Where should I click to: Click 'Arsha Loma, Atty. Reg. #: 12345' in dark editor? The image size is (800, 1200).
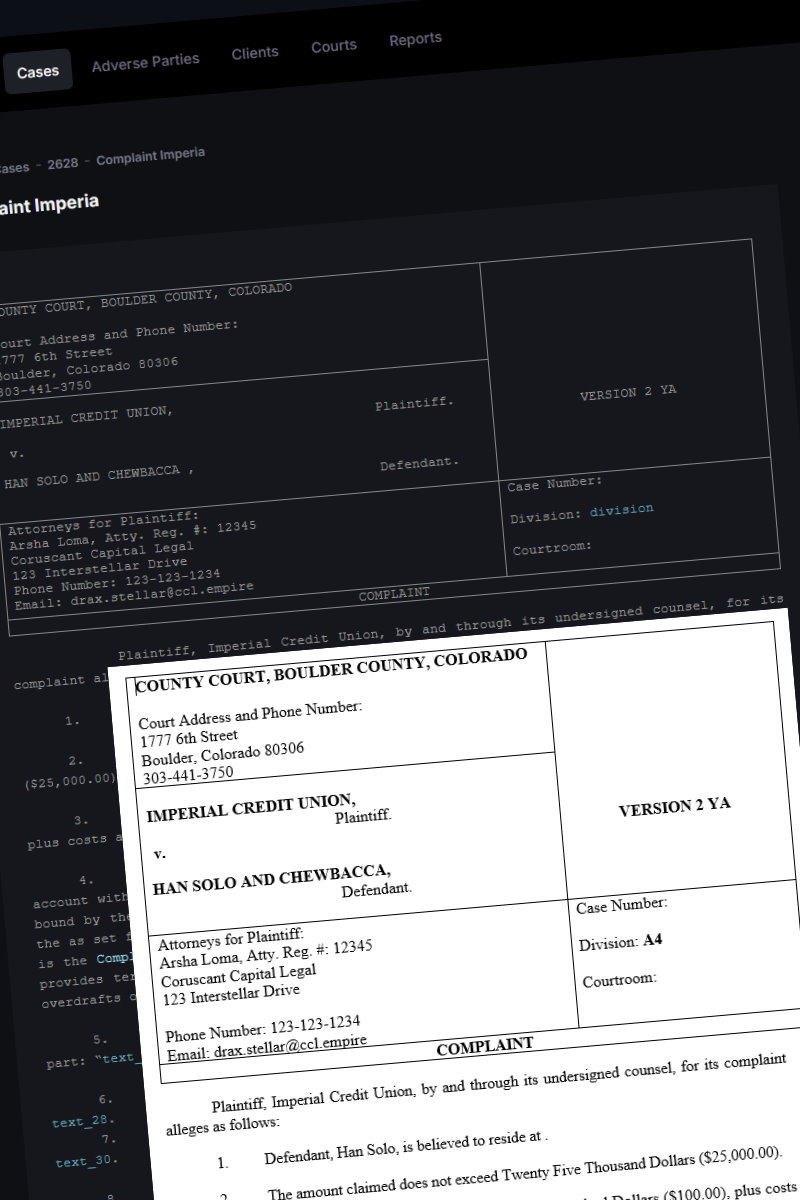pyautogui.click(x=133, y=535)
